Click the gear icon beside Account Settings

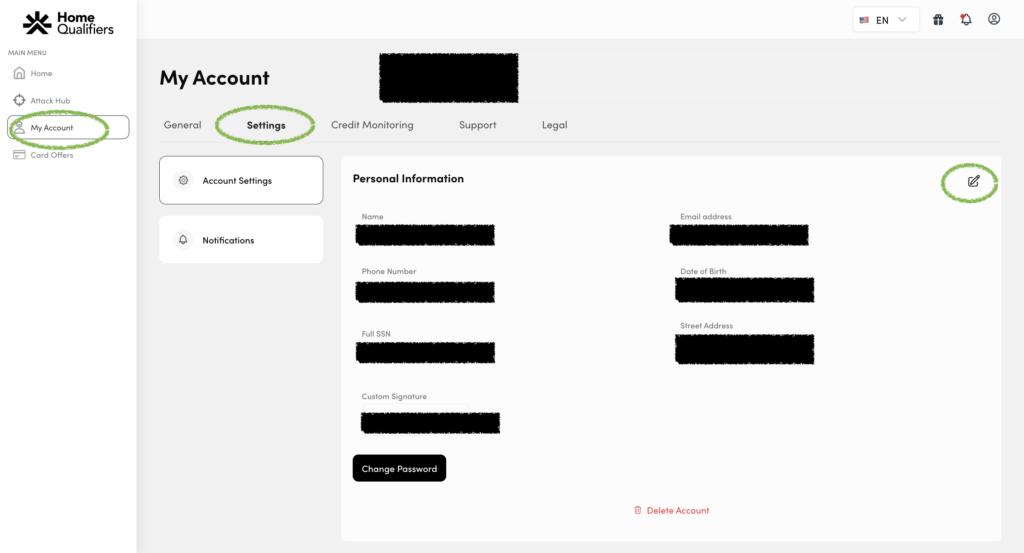182,181
